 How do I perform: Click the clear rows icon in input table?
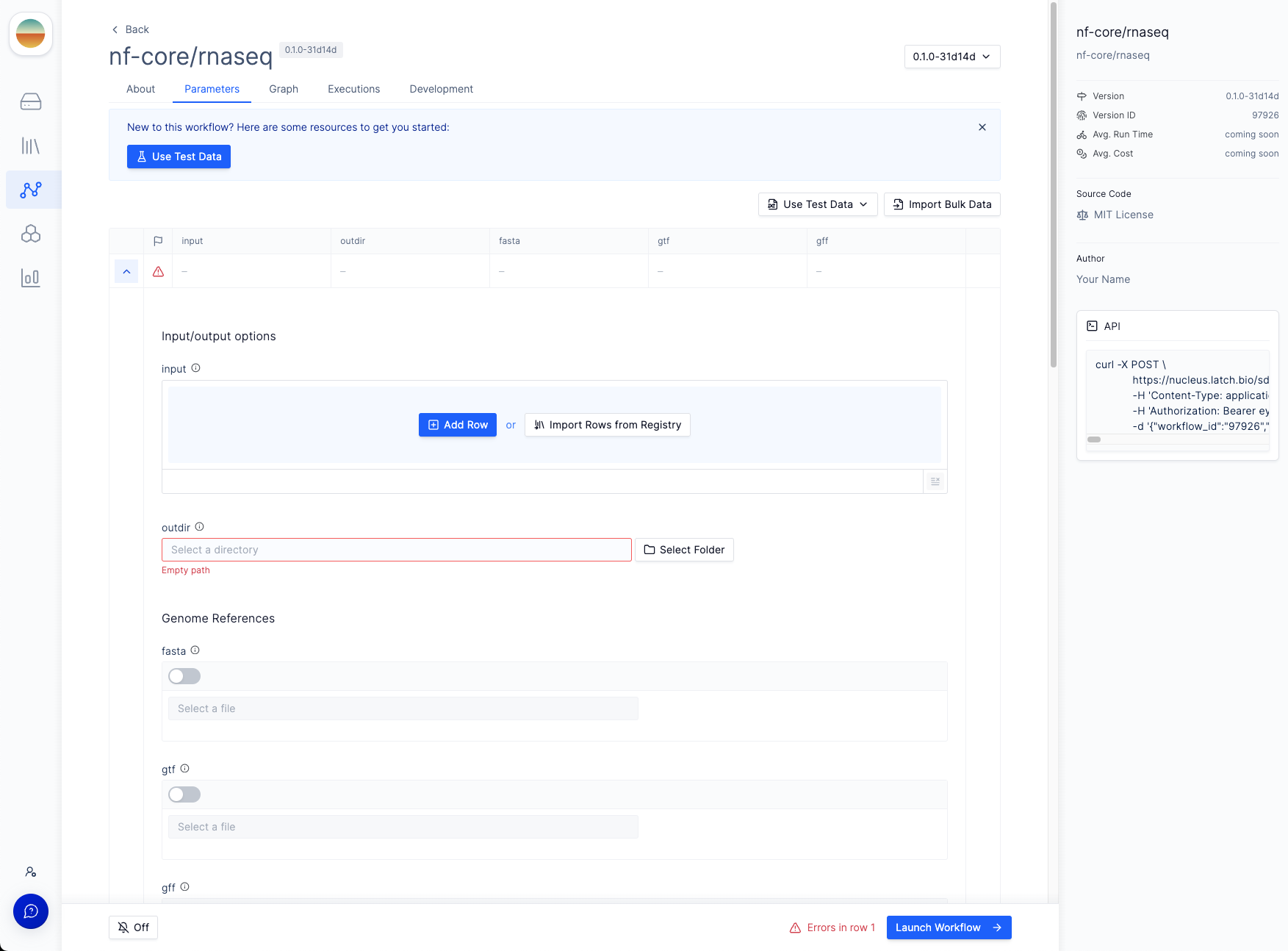coord(935,481)
